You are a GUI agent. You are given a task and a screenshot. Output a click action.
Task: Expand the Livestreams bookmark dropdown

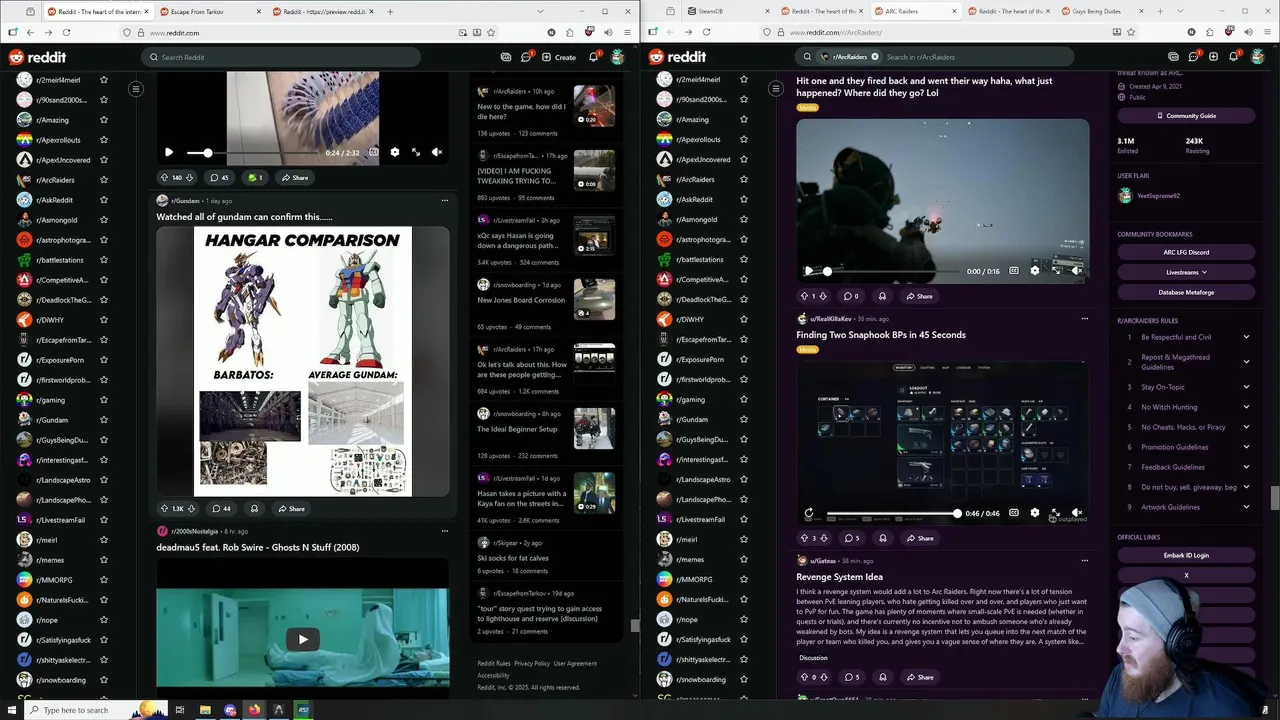click(1186, 272)
